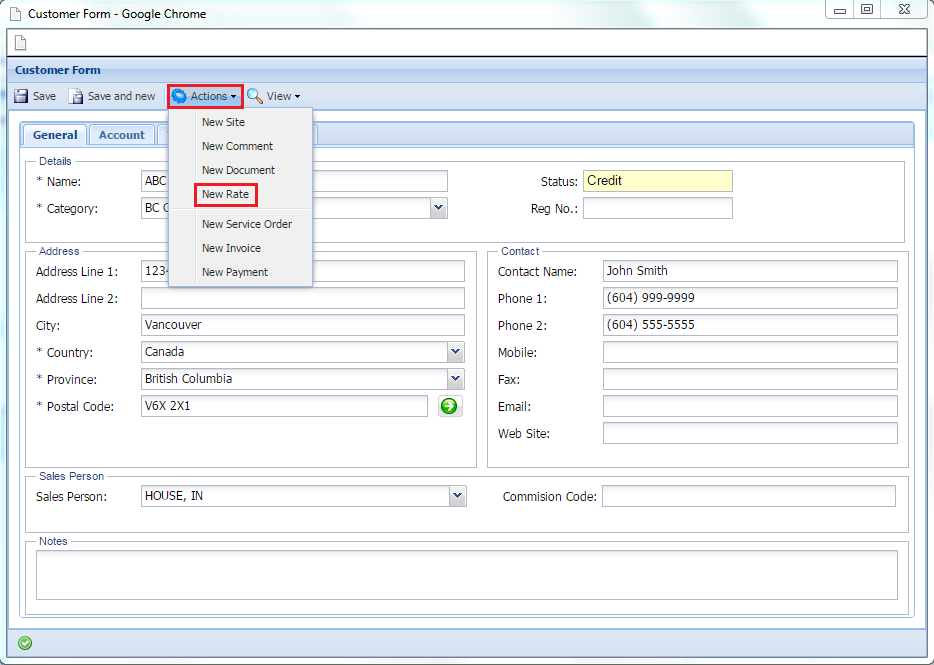Click inside the Notes text area
Screen dimensions: 934x665
(x=466, y=575)
